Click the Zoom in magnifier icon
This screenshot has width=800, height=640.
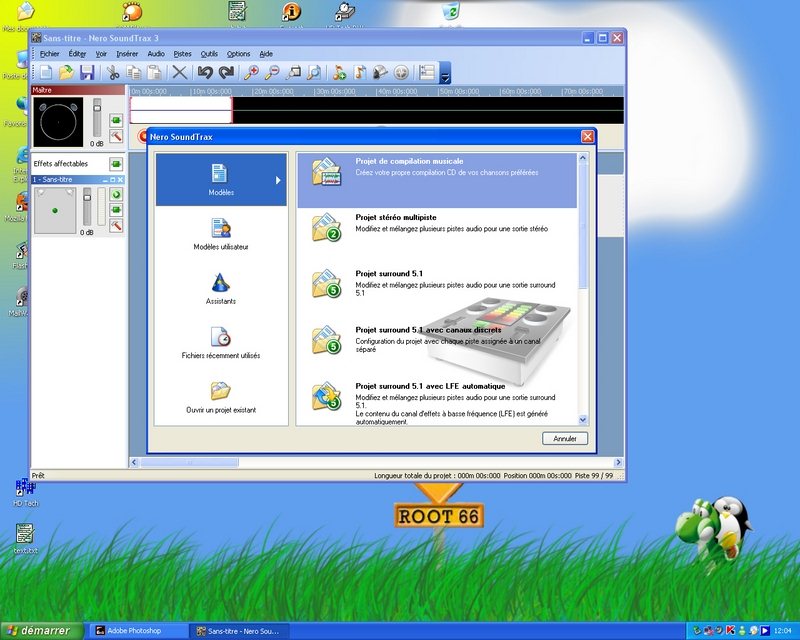[x=251, y=73]
